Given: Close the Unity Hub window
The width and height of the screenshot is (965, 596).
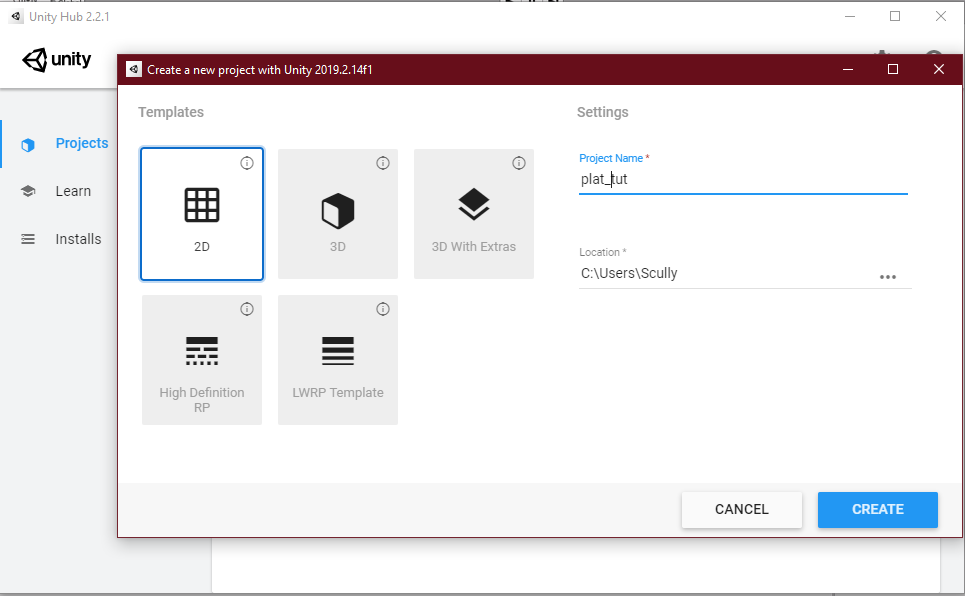Looking at the screenshot, I should (941, 17).
